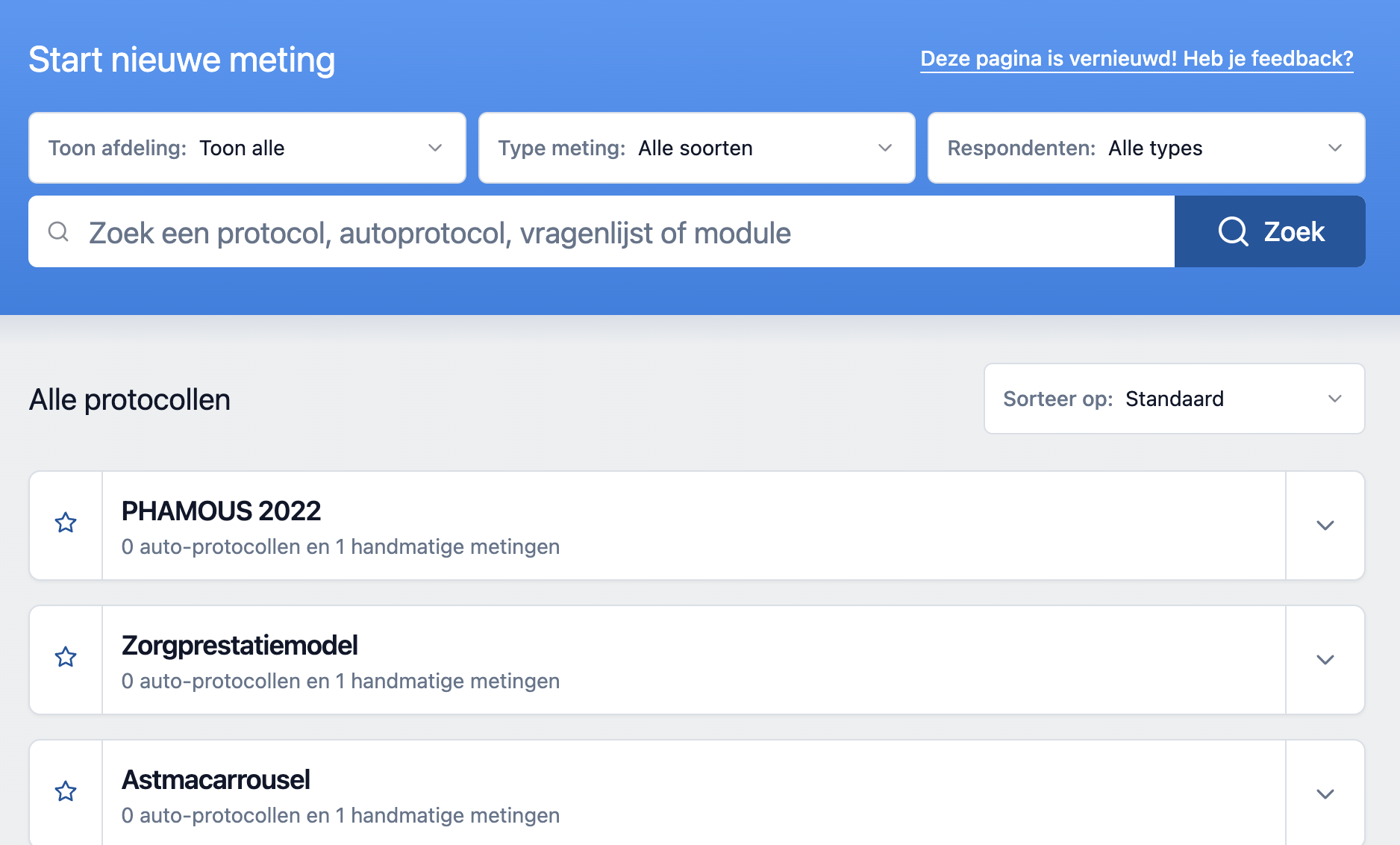Click the magnifier icon in search field

(58, 232)
